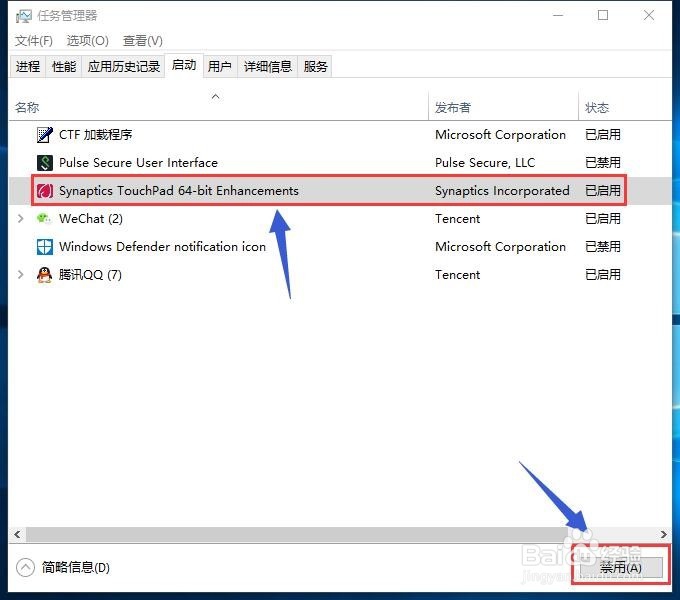The width and height of the screenshot is (680, 600).
Task: Click 已禁用 status in Windows Defender row
Action: pyautogui.click(x=603, y=247)
